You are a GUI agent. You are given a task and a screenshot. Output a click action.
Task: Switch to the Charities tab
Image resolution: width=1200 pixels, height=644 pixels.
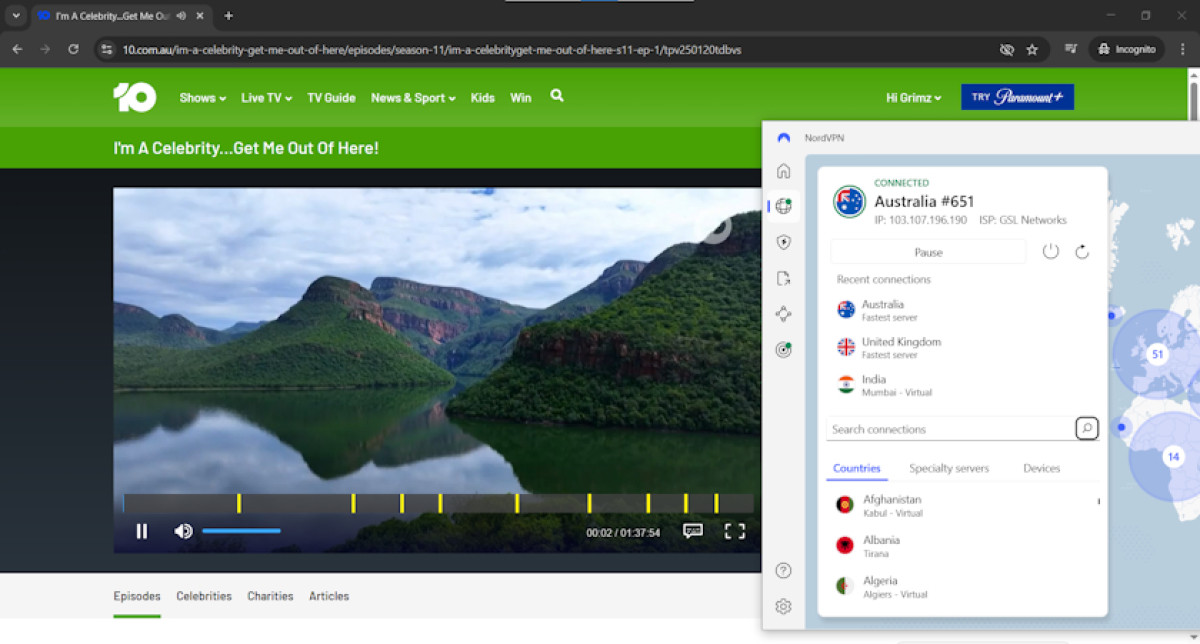[270, 596]
